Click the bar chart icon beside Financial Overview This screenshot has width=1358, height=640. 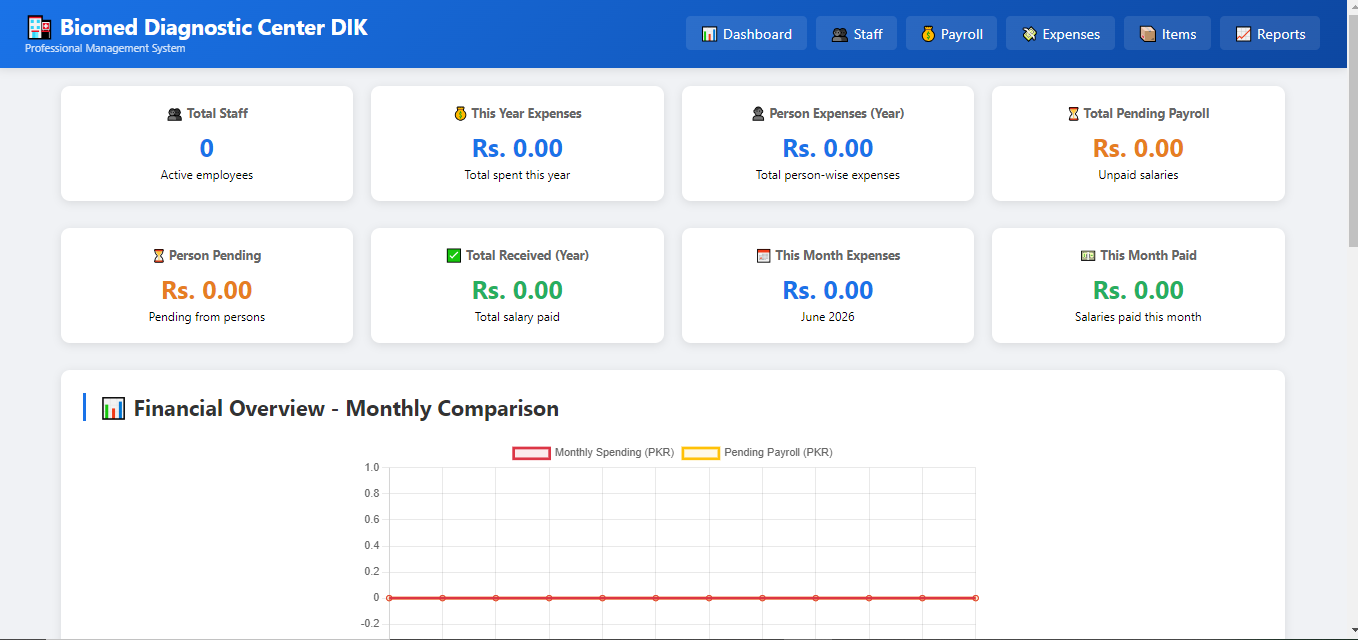tap(113, 409)
